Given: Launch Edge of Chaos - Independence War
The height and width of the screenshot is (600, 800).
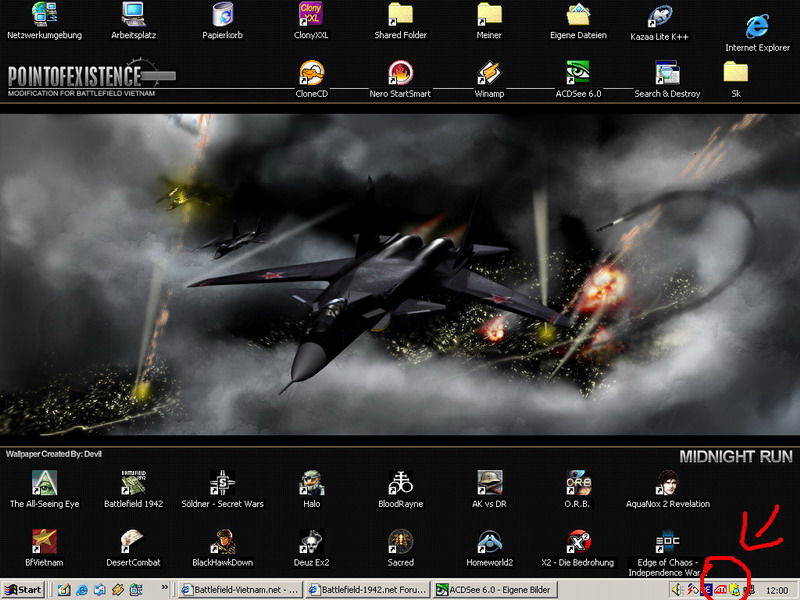Looking at the screenshot, I should [x=667, y=553].
